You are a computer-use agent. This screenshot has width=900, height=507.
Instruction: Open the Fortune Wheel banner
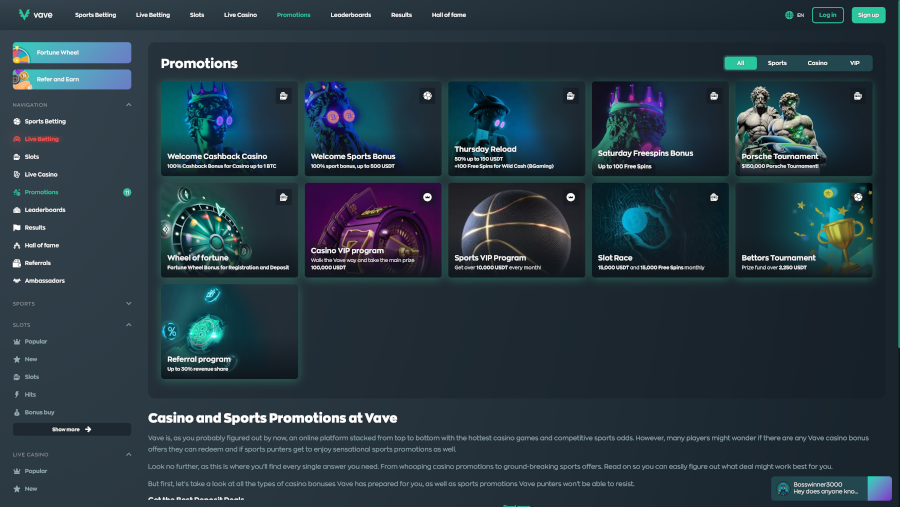[72, 53]
